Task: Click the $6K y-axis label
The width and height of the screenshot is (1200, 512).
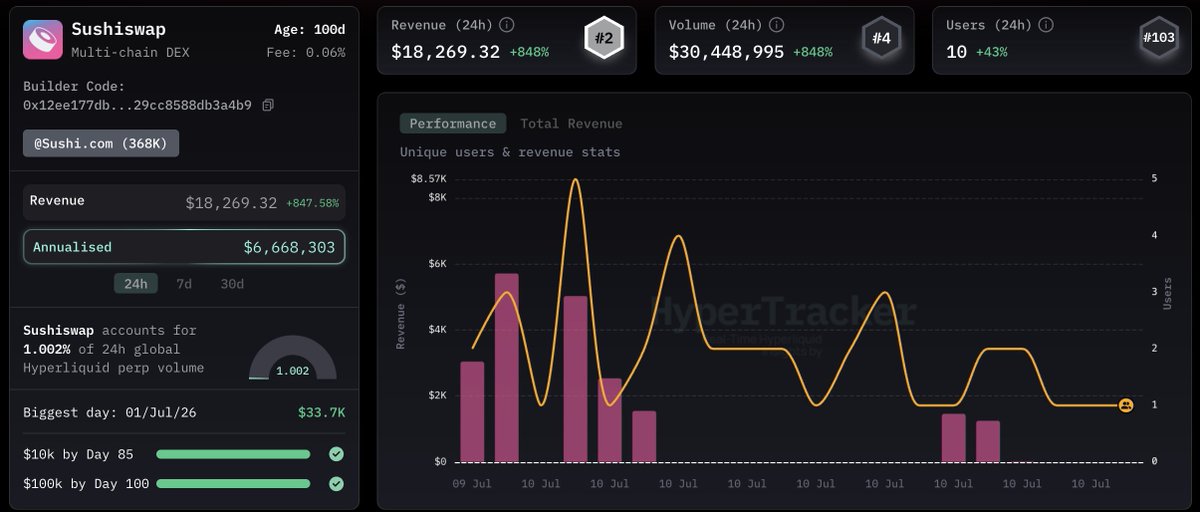Action: 439,264
